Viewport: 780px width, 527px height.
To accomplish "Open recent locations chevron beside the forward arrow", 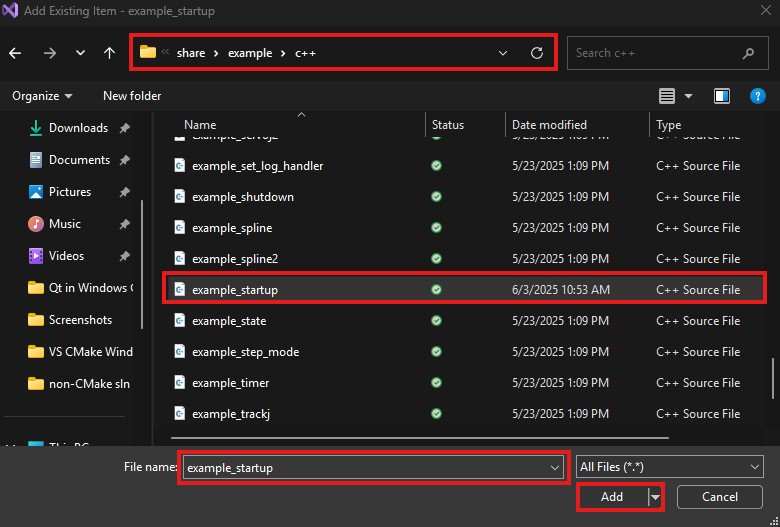I will coord(80,53).
